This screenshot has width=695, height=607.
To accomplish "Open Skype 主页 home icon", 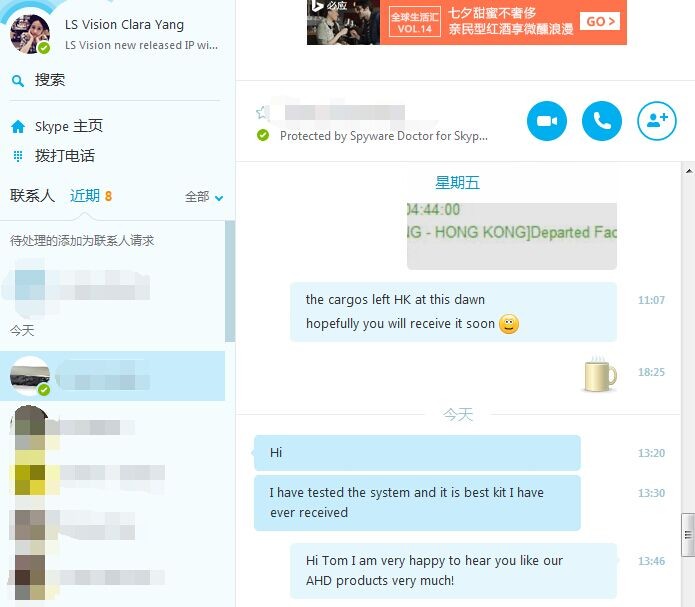I will pyautogui.click(x=18, y=127).
